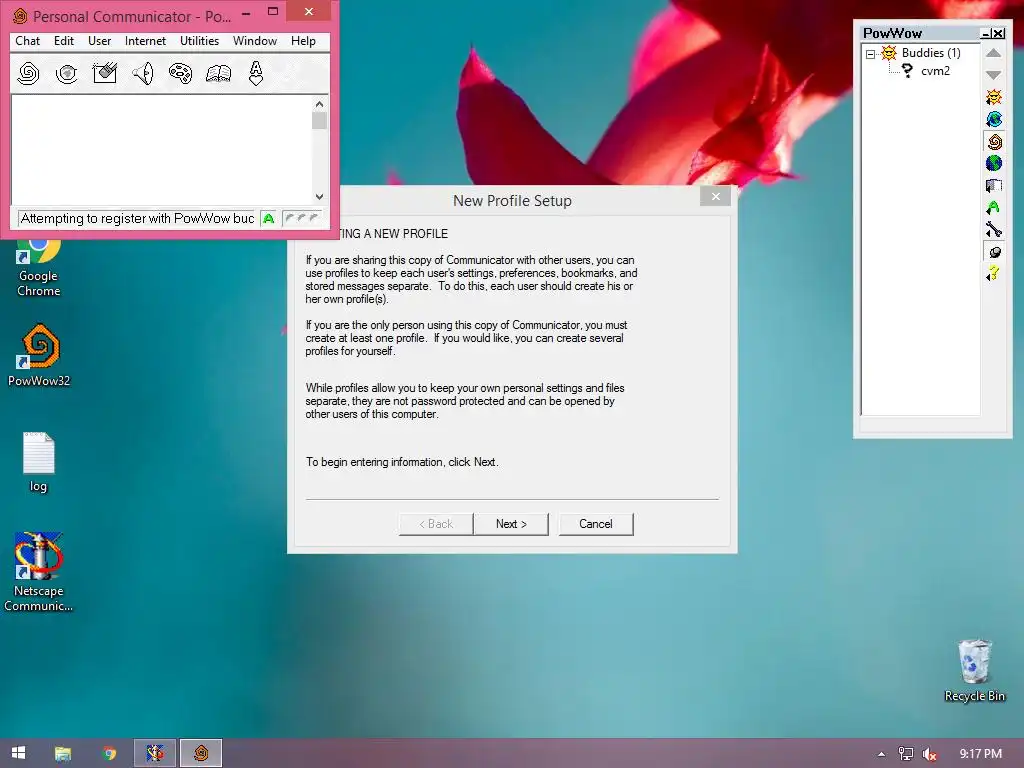The image size is (1024, 768).
Task: Open the Google Chrome desktop shortcut
Action: coord(39,268)
